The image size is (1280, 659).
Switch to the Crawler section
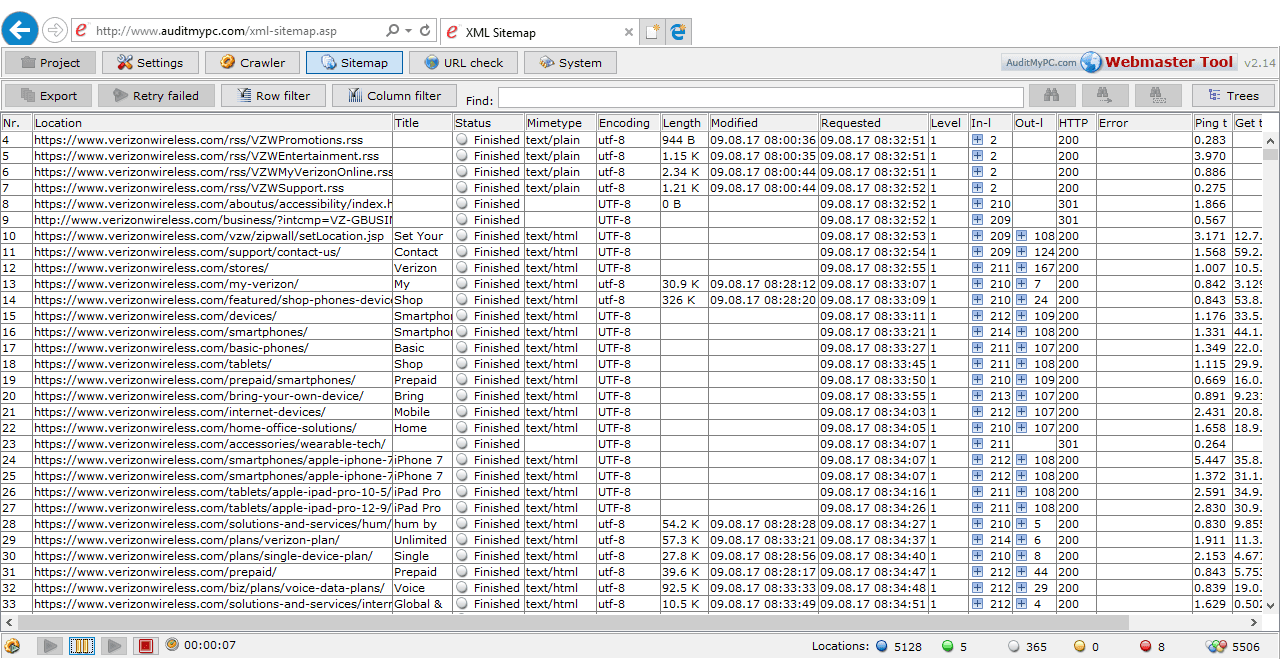pyautogui.click(x=253, y=63)
